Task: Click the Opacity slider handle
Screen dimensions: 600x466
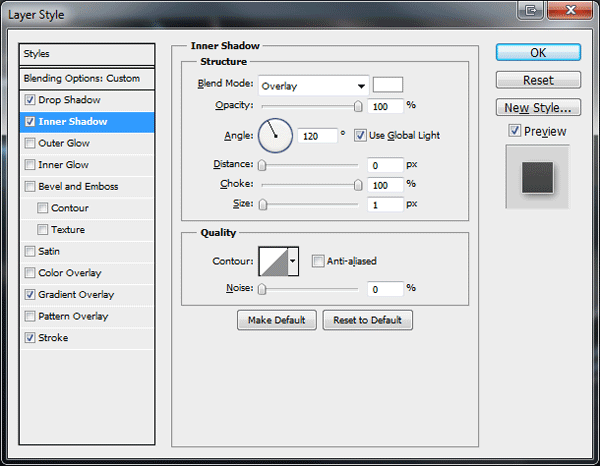Action: pyautogui.click(x=358, y=106)
